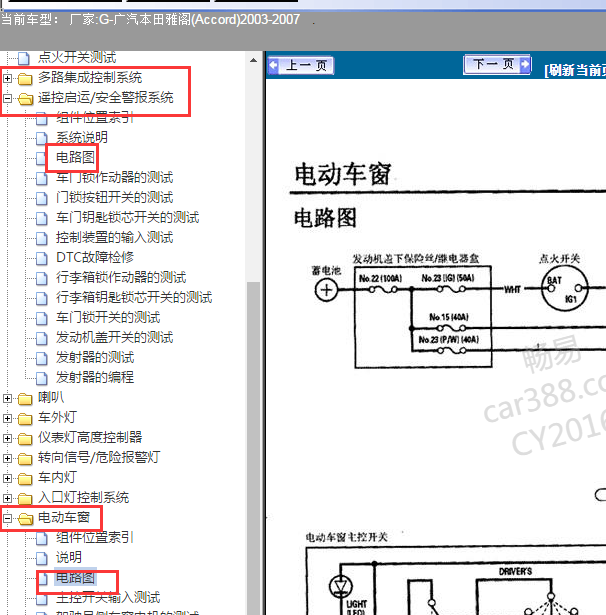Click page icon beside 系统说明
Image resolution: width=606 pixels, height=615 pixels.
point(42,138)
